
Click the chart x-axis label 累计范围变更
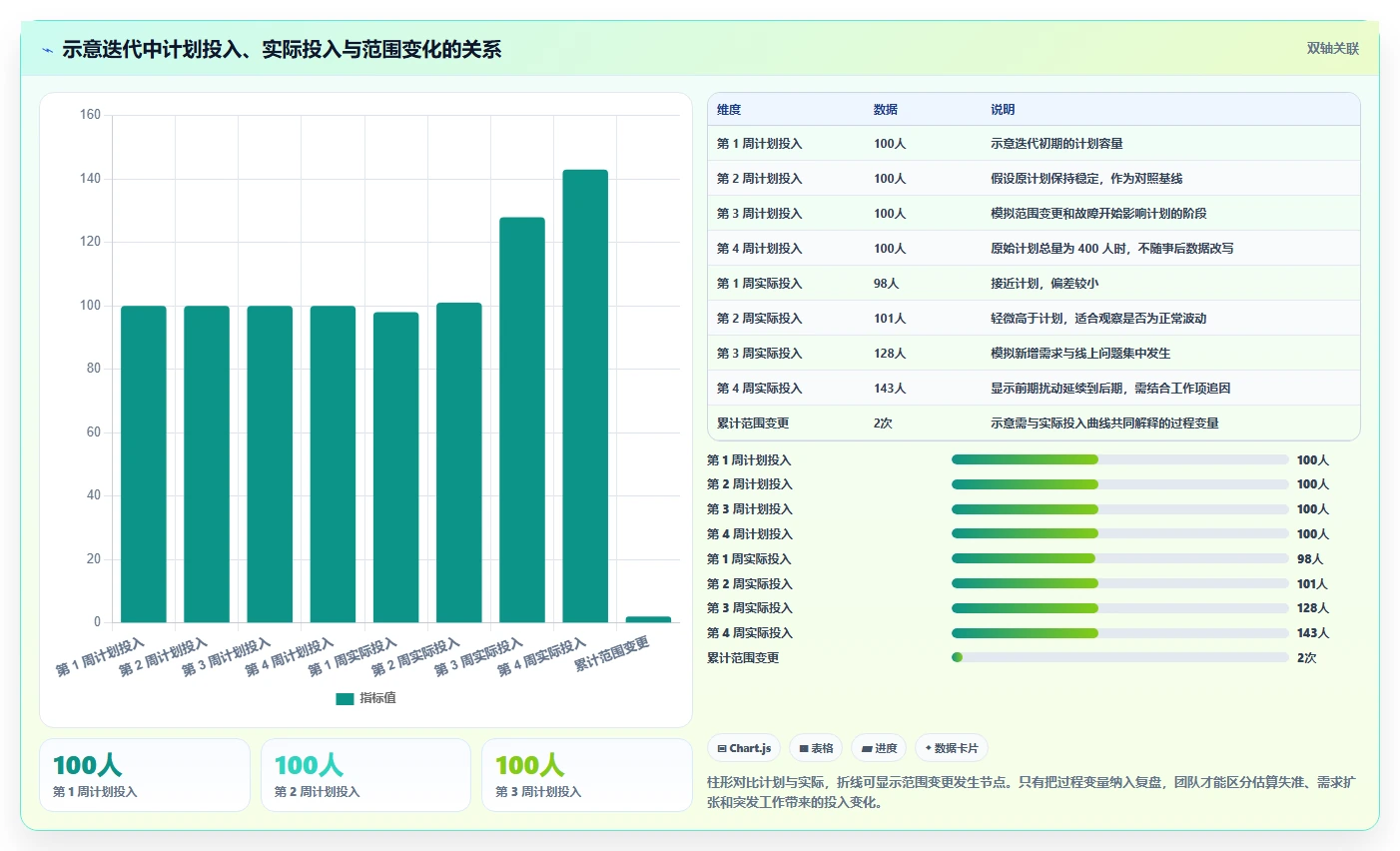point(612,654)
